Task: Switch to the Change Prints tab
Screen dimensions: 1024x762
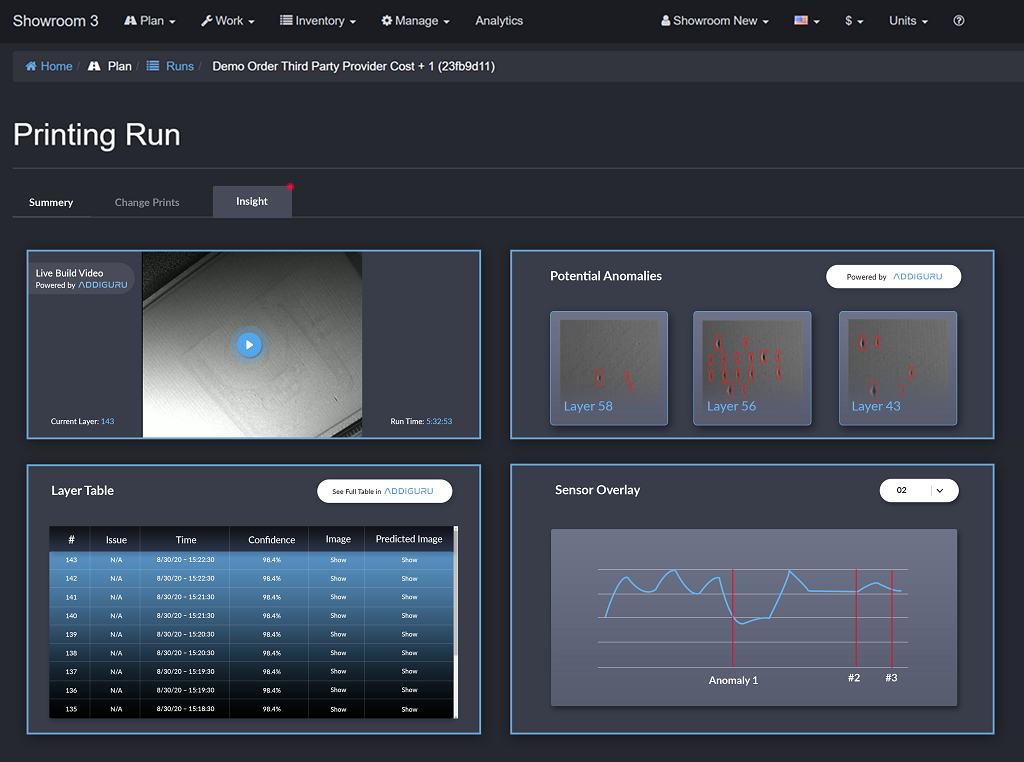Action: [x=147, y=202]
